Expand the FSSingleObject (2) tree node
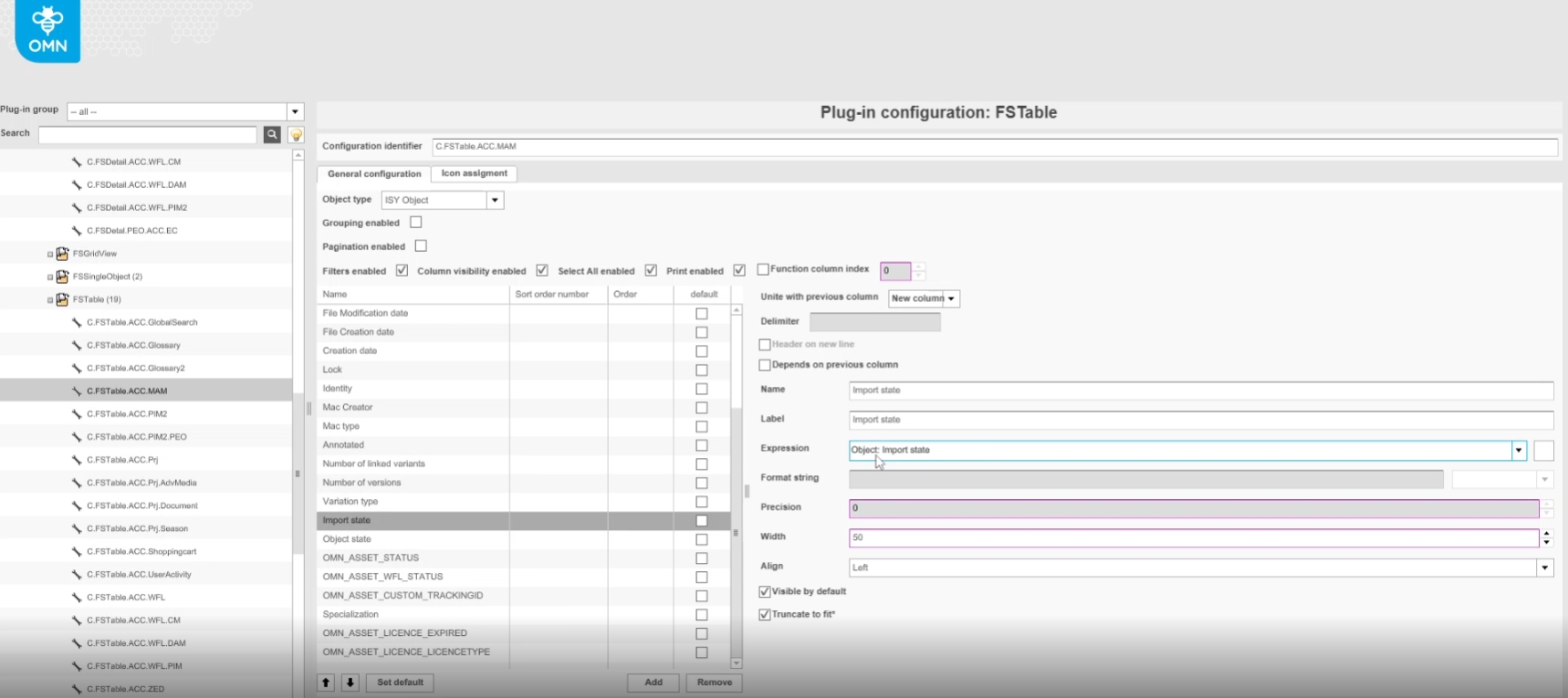Viewport: 1568px width, 698px height. point(50,277)
